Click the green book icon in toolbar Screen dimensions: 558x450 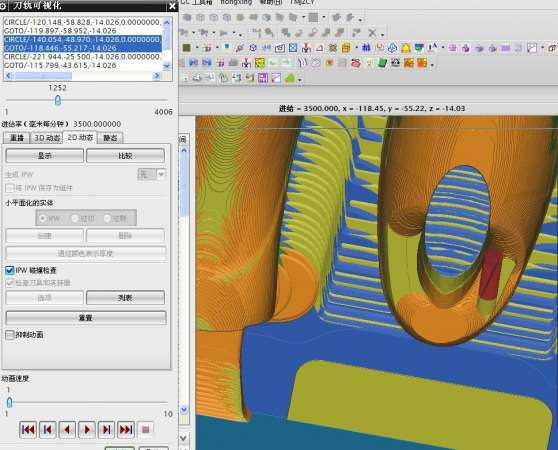tap(382, 63)
